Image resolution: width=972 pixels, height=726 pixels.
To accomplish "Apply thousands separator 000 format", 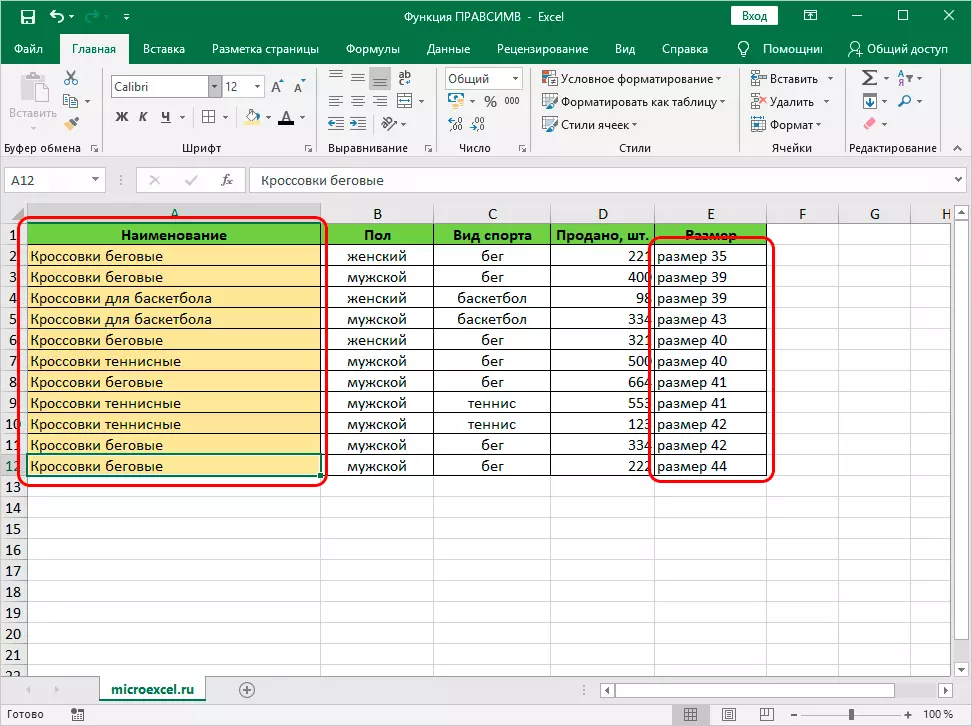I will pos(512,101).
